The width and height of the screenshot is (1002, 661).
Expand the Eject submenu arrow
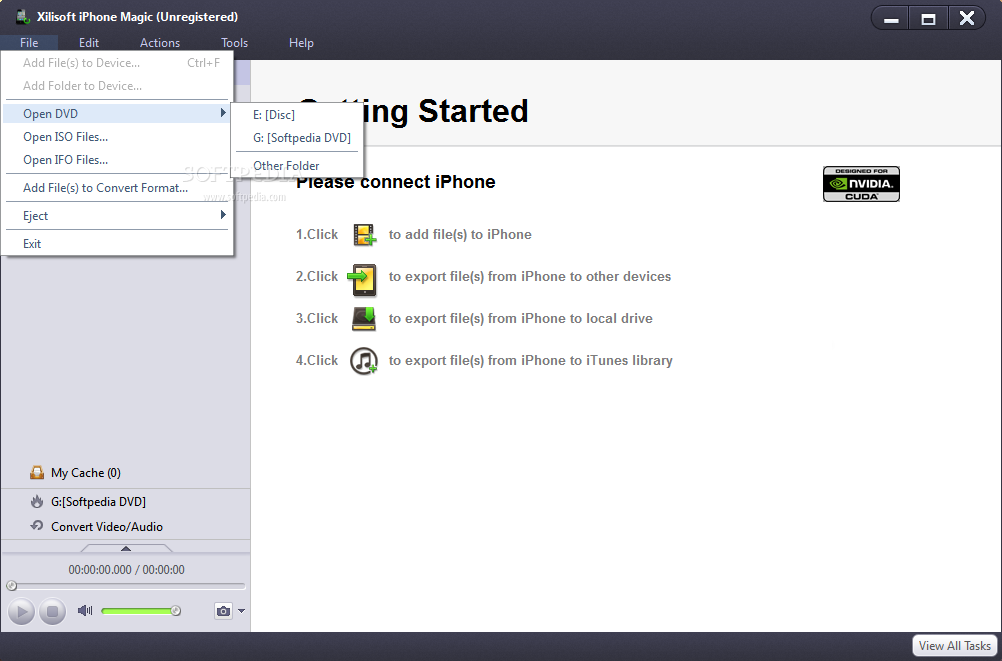tap(222, 215)
